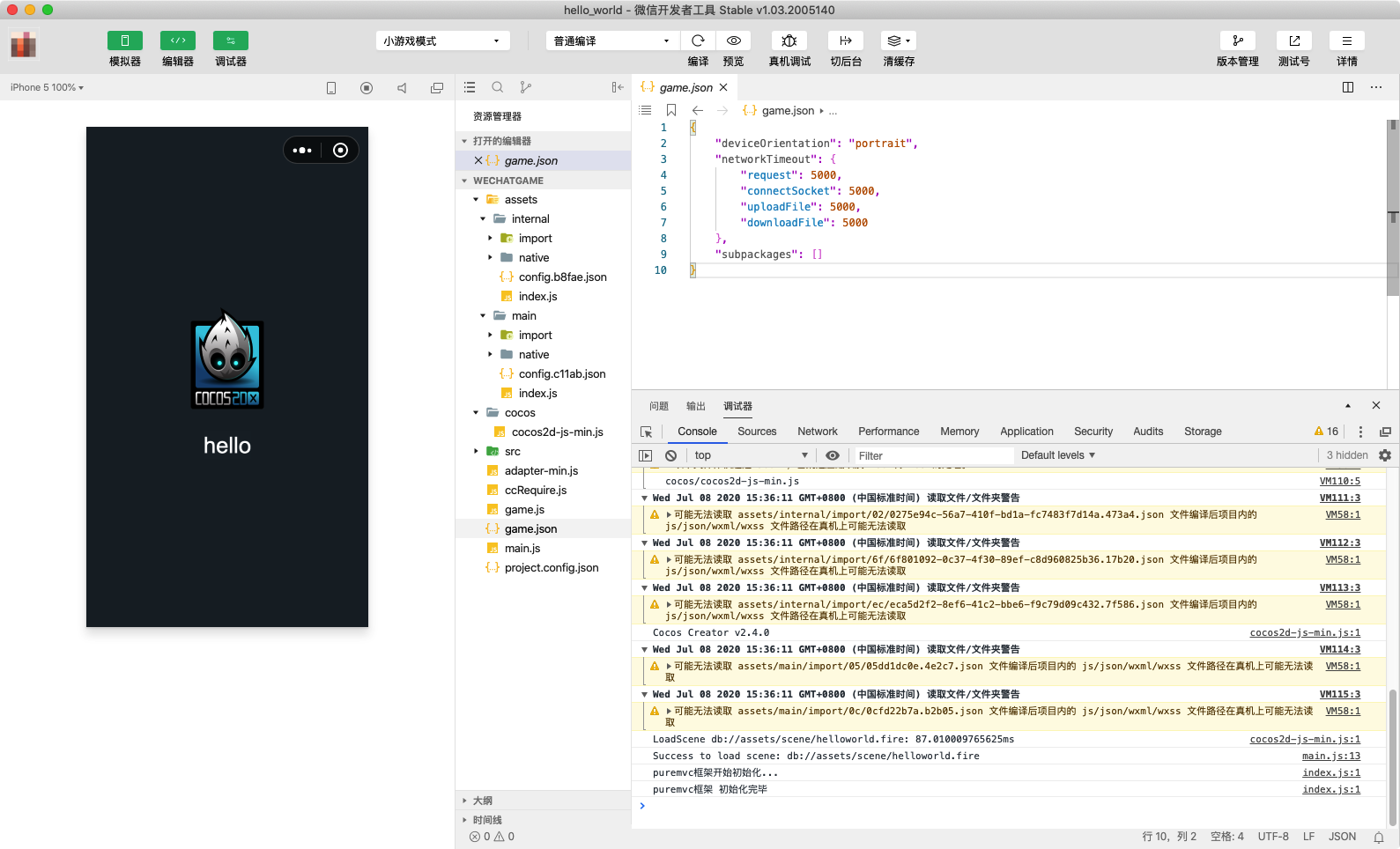Open the mini game mode dropdown
Screen dimensions: 1400x849
tap(442, 41)
